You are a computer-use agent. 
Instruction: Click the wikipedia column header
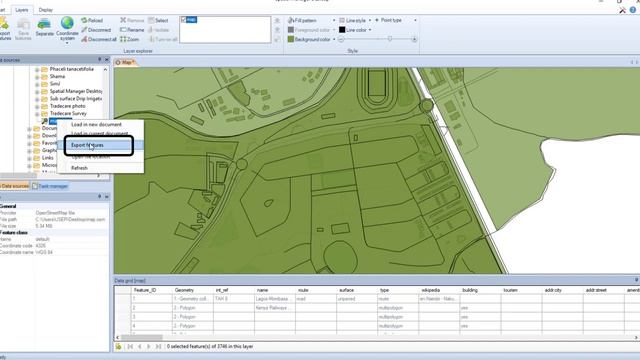[439, 290]
